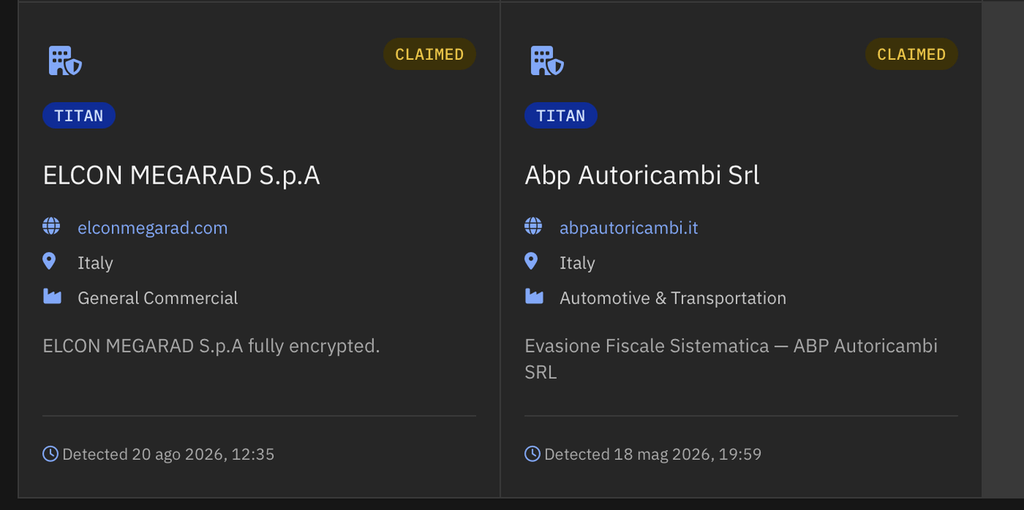1024x510 pixels.
Task: Click CLAIMED badge on ELCON MEGARAD card
Action: pos(430,54)
